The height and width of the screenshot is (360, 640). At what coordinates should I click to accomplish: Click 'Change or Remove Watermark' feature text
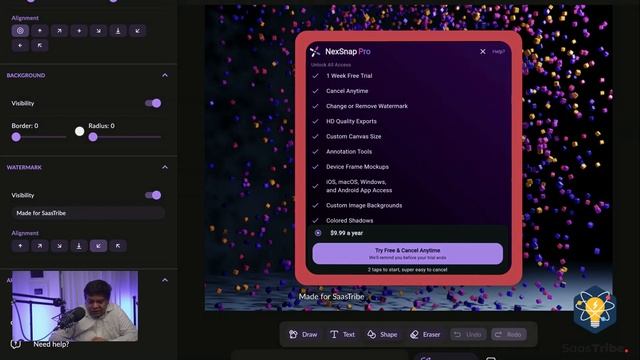367,106
